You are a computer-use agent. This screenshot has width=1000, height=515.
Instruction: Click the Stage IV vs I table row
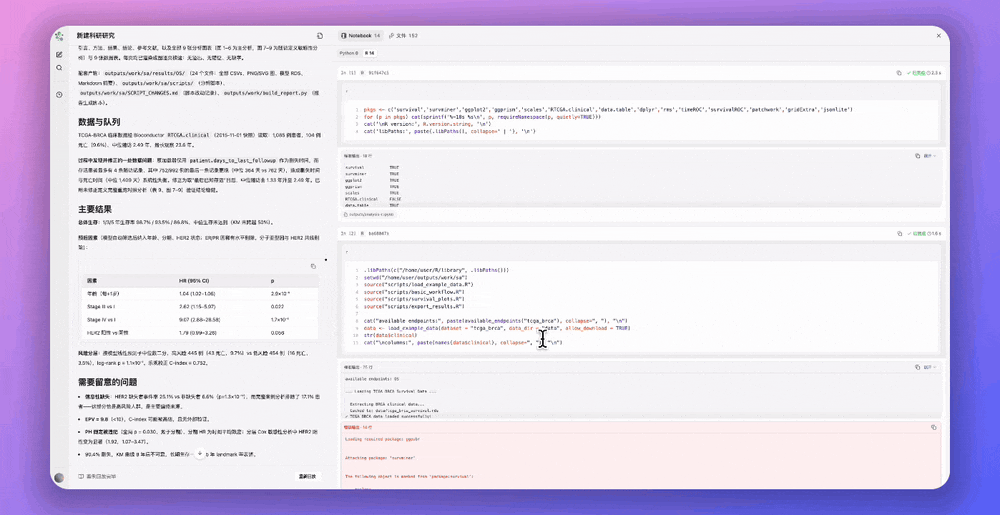[202, 319]
